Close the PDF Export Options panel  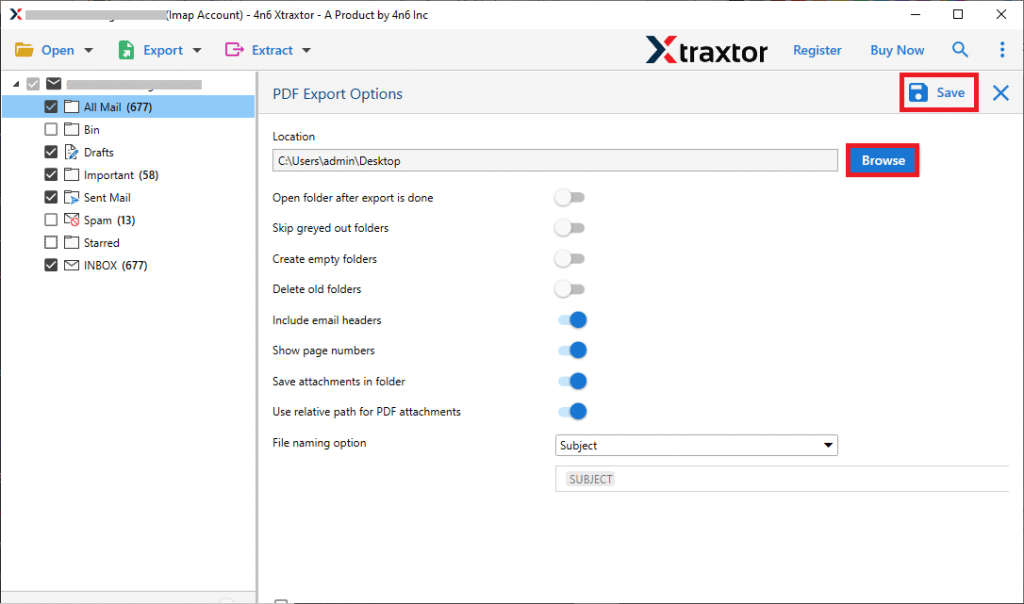[x=1000, y=93]
